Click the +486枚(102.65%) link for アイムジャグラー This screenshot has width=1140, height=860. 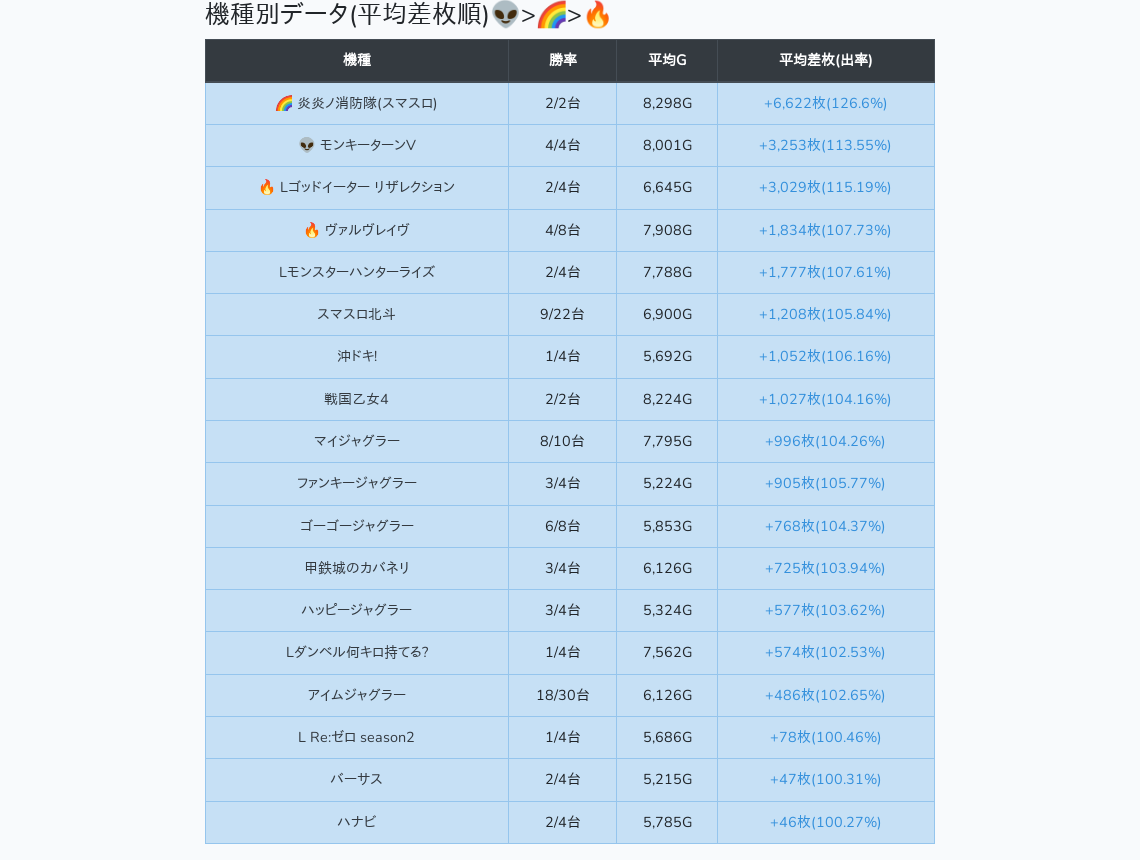click(825, 695)
